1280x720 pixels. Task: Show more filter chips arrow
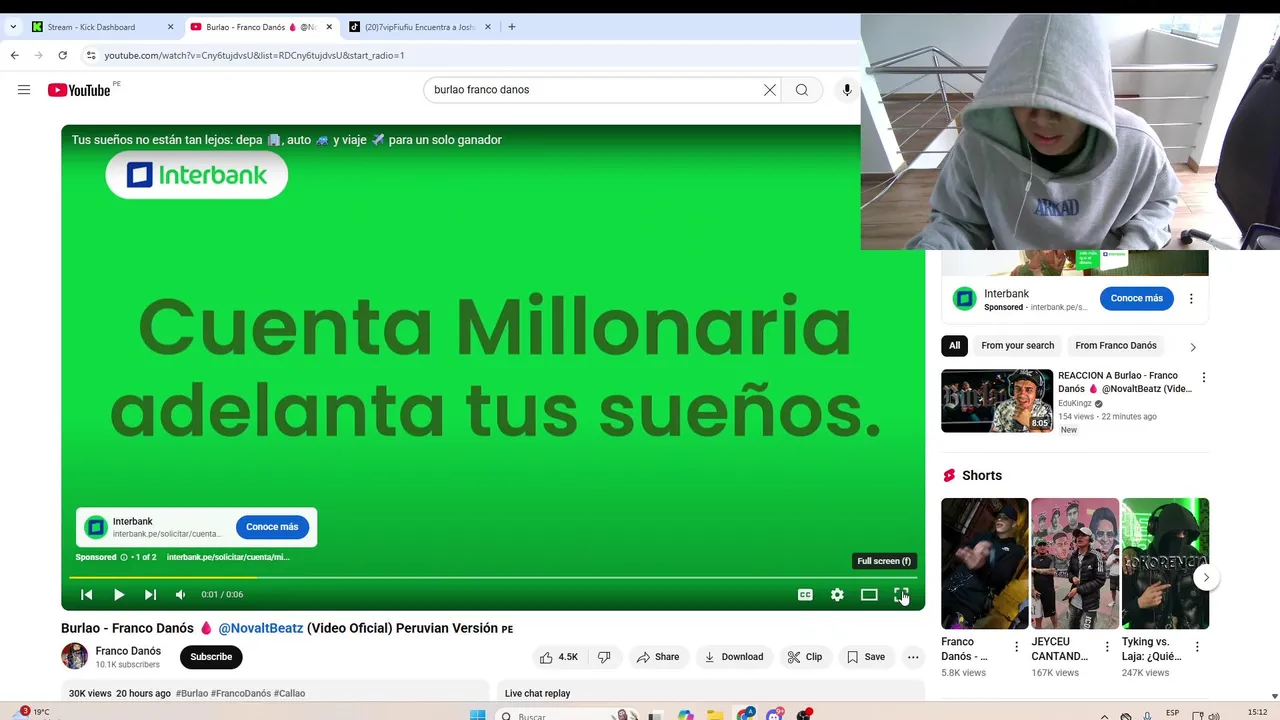[1193, 347]
